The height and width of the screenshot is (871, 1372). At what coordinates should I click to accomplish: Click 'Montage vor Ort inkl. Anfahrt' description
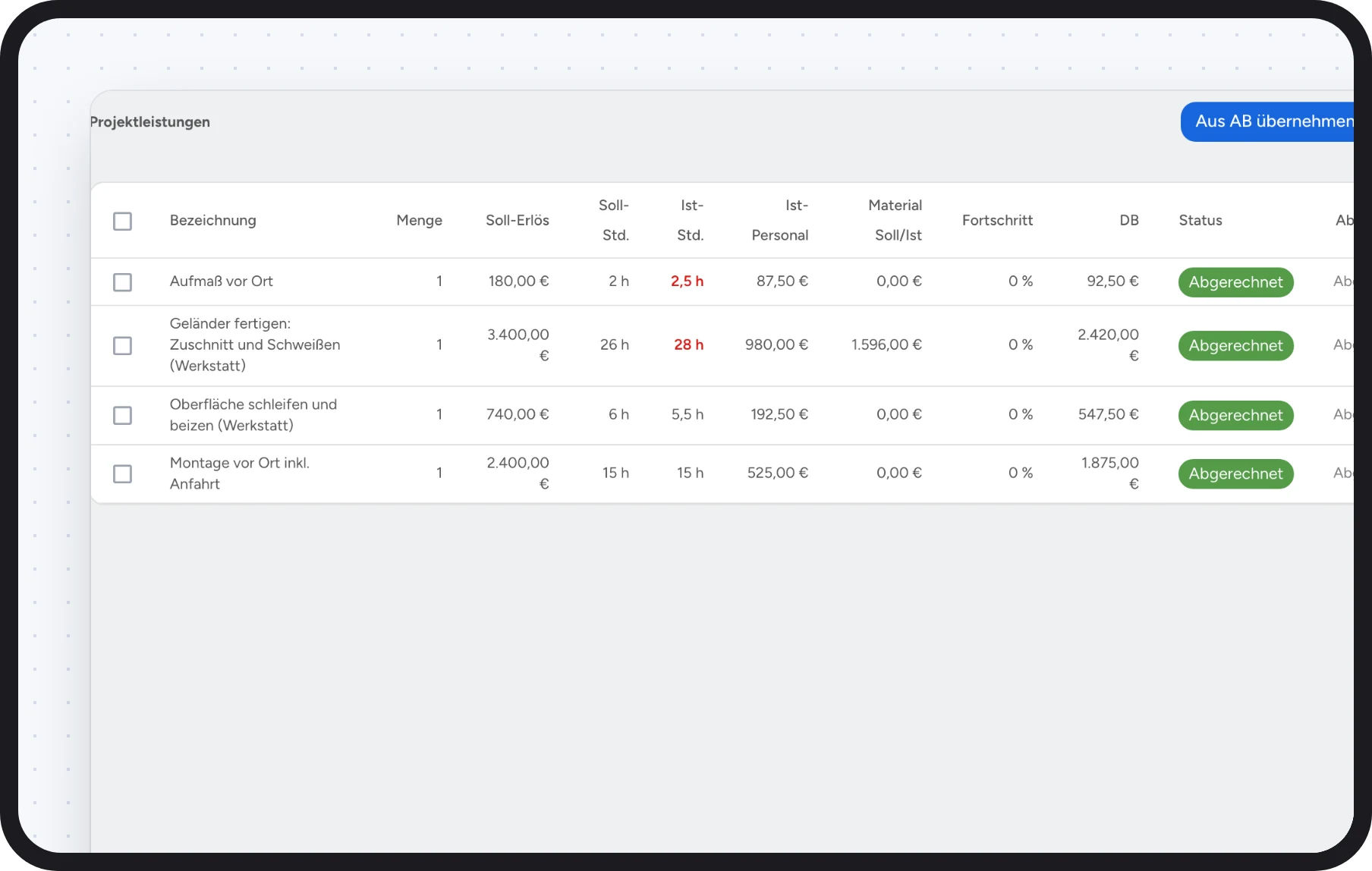[240, 473]
